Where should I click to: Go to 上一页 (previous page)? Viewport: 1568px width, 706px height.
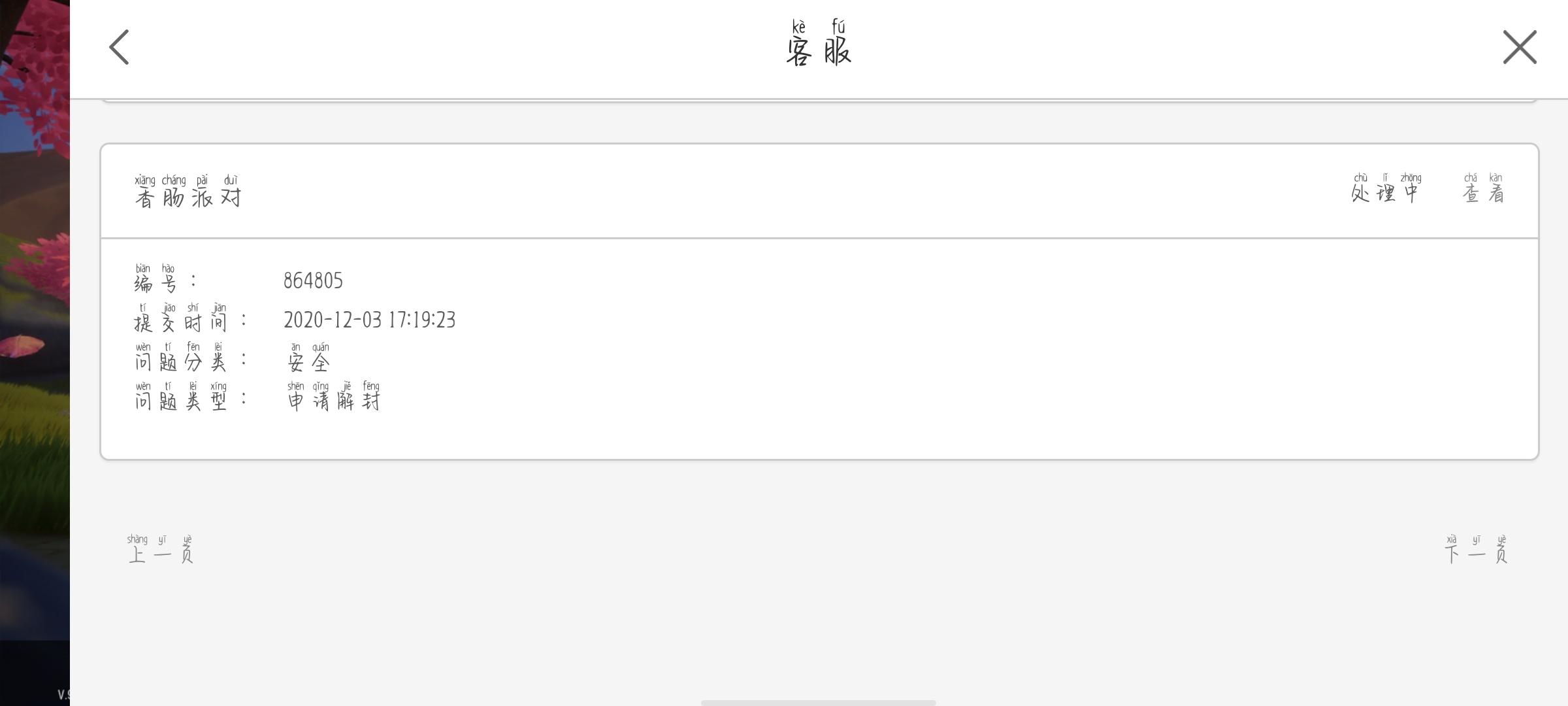pos(161,549)
